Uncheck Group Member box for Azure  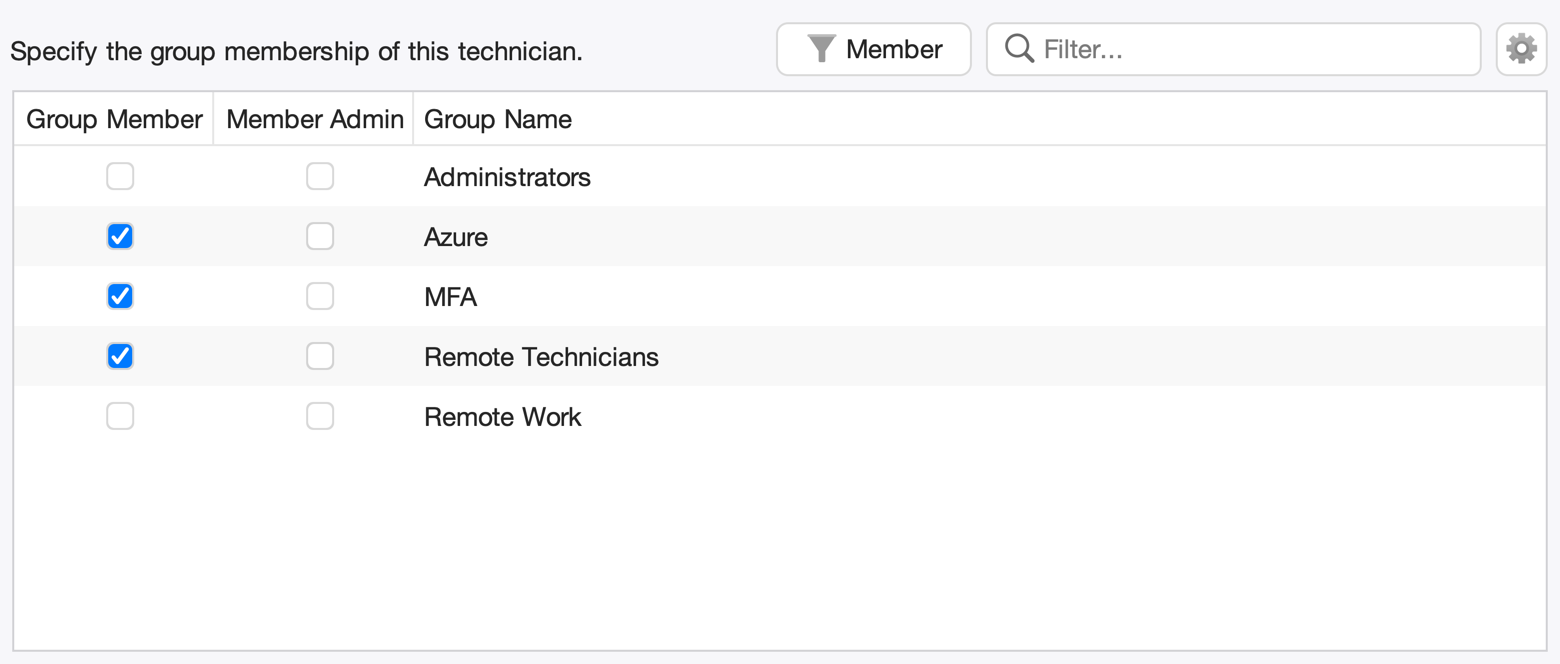click(x=120, y=236)
